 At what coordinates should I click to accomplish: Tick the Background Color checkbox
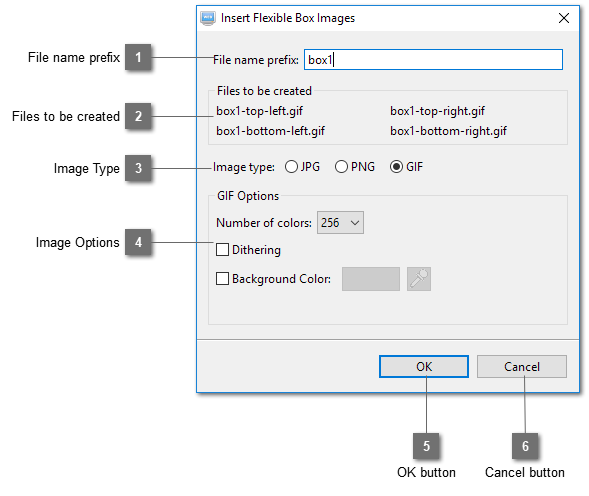click(x=222, y=278)
